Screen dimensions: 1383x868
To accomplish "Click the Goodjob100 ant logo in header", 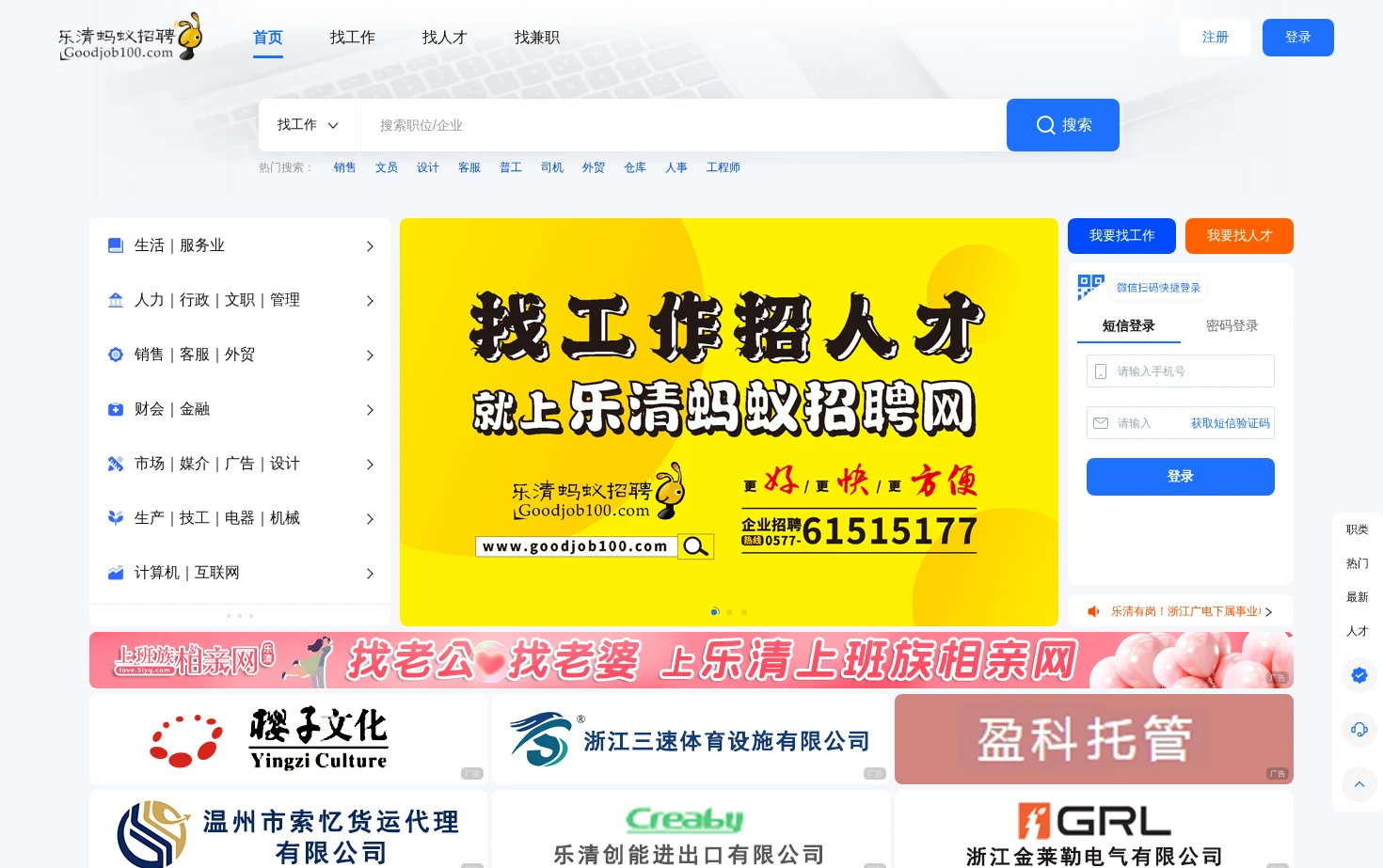I will pos(130,38).
